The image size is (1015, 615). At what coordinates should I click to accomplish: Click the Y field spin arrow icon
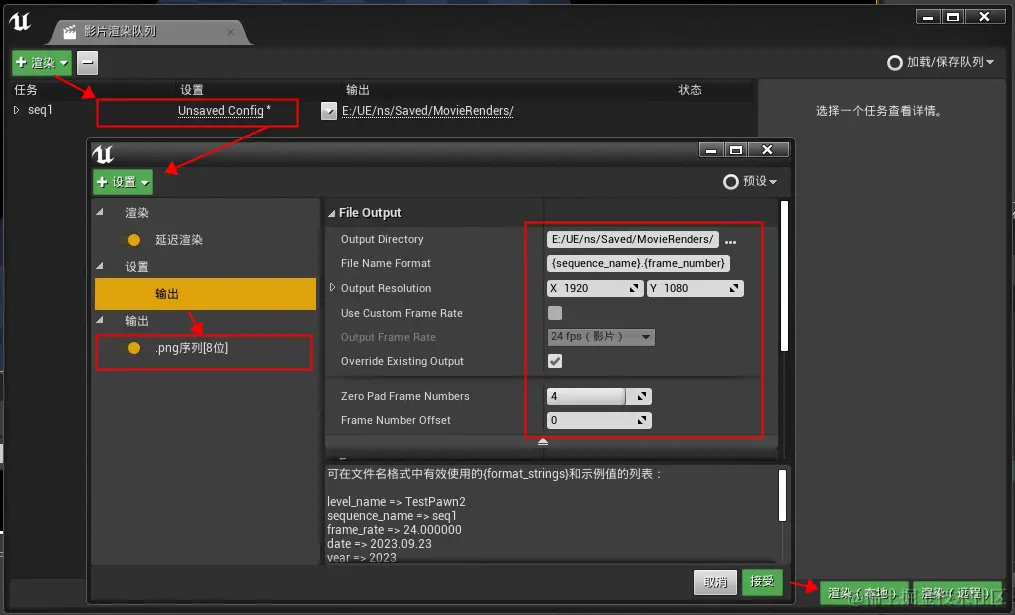(734, 288)
